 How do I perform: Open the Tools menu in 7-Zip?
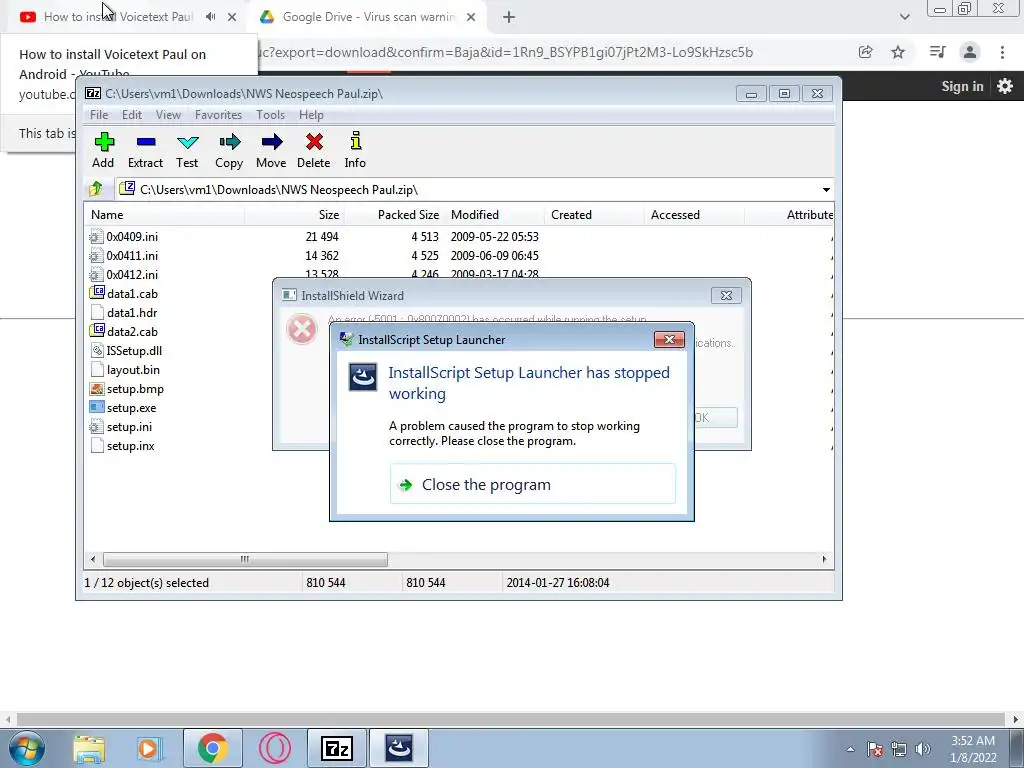coord(270,115)
